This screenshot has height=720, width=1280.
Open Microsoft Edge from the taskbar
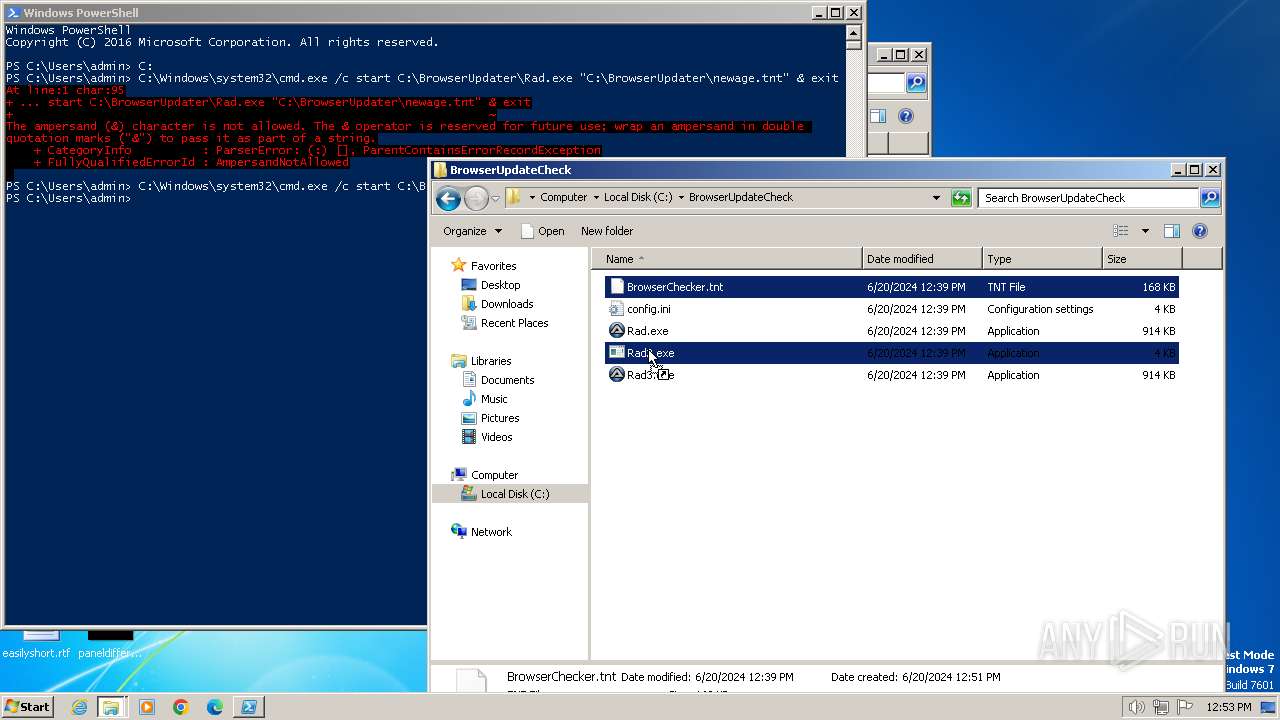(214, 707)
